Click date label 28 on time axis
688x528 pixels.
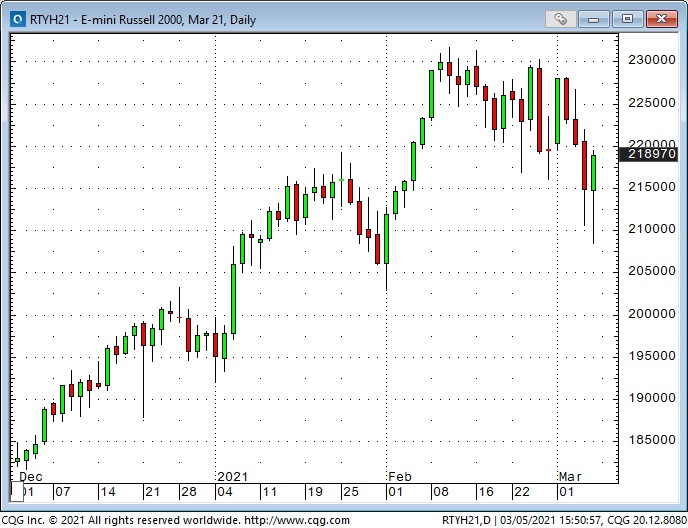189,492
